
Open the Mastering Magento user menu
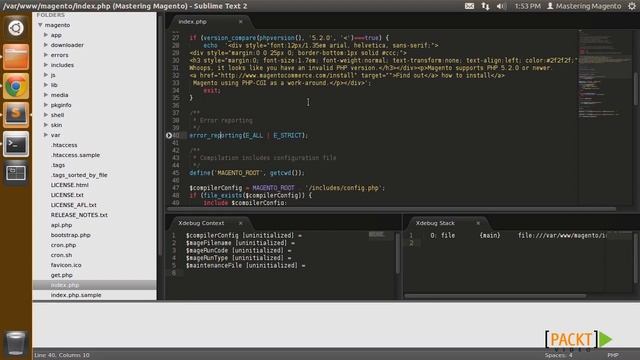[x=584, y=6]
